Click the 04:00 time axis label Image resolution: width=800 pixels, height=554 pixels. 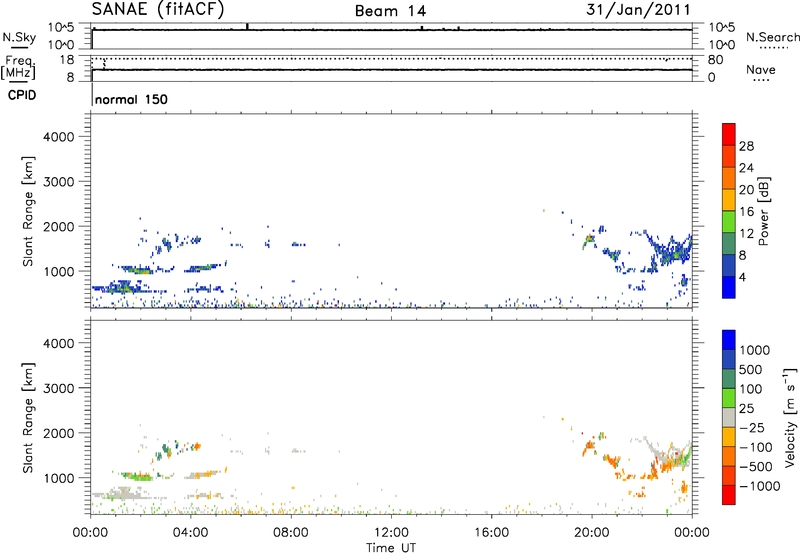tap(190, 533)
